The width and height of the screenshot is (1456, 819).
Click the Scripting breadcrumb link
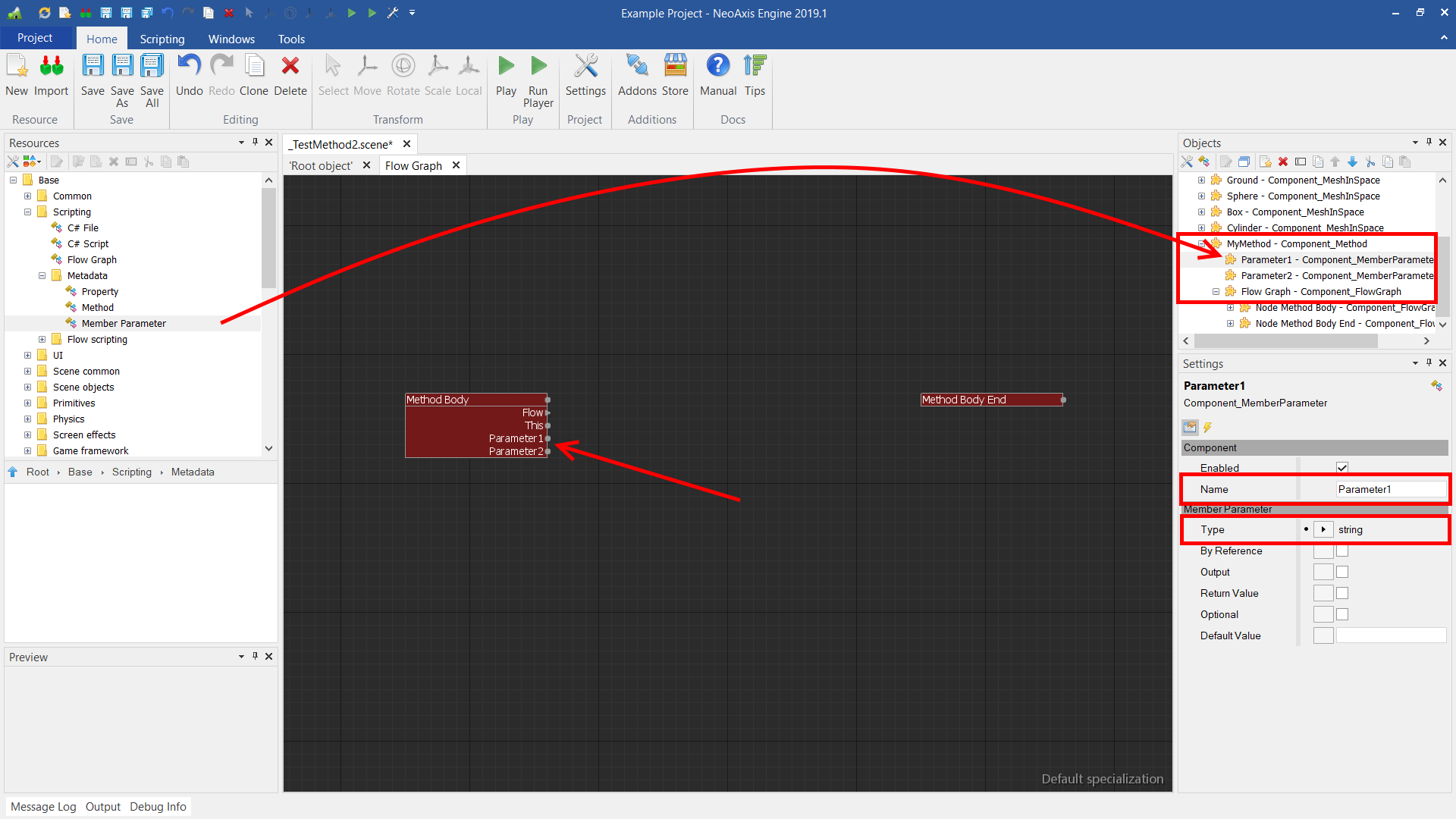[132, 472]
